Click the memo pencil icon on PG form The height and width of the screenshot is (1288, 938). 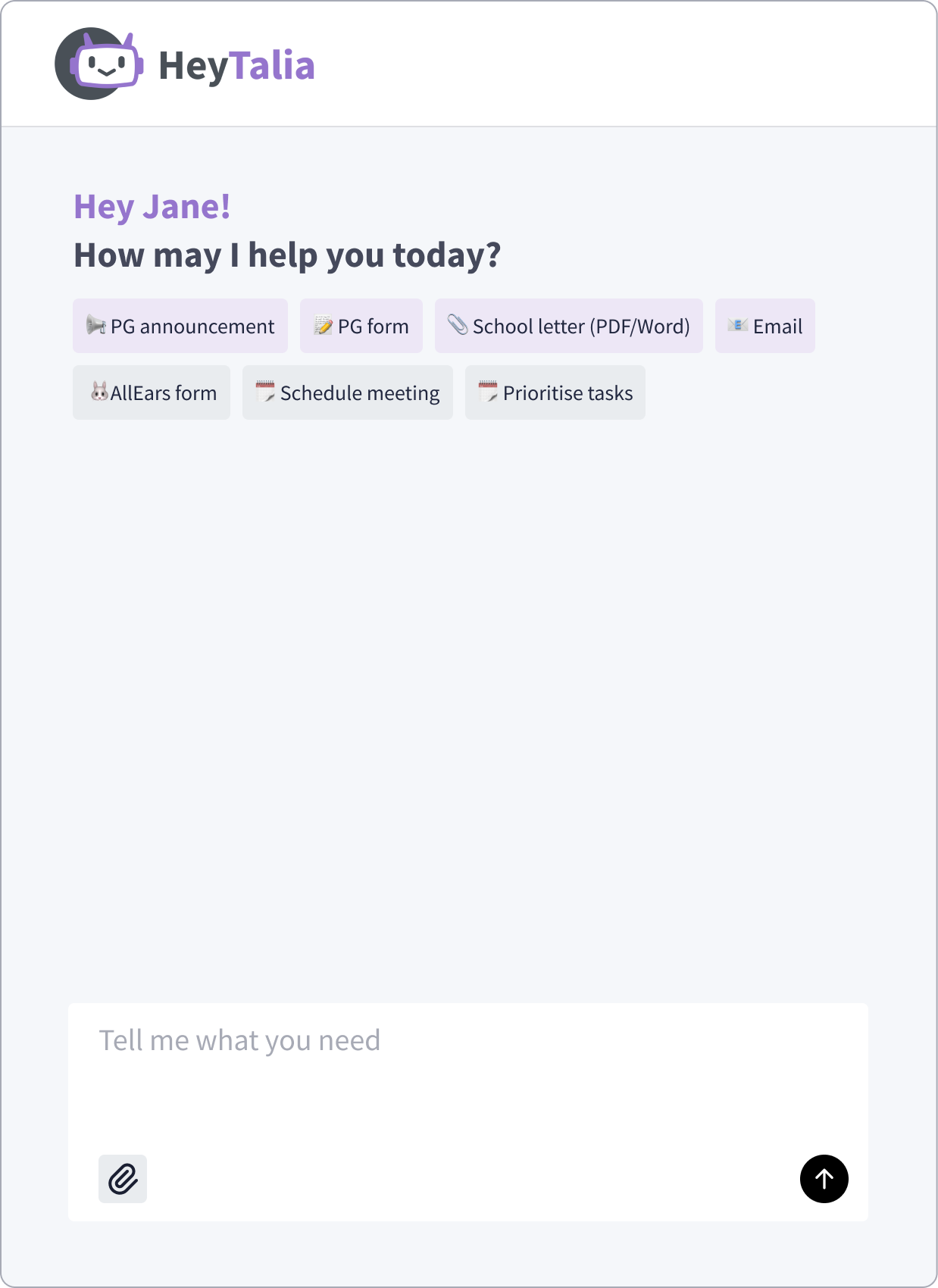[x=324, y=326]
